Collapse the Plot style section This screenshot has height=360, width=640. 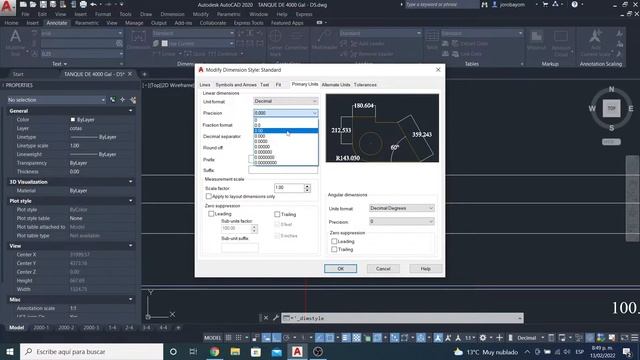(131, 201)
